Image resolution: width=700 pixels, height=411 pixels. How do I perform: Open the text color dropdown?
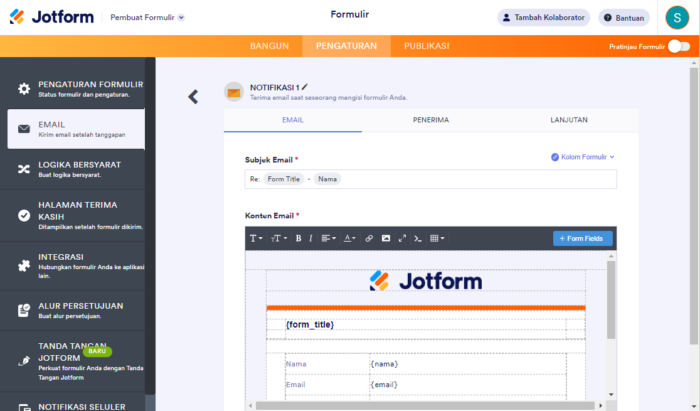[349, 238]
